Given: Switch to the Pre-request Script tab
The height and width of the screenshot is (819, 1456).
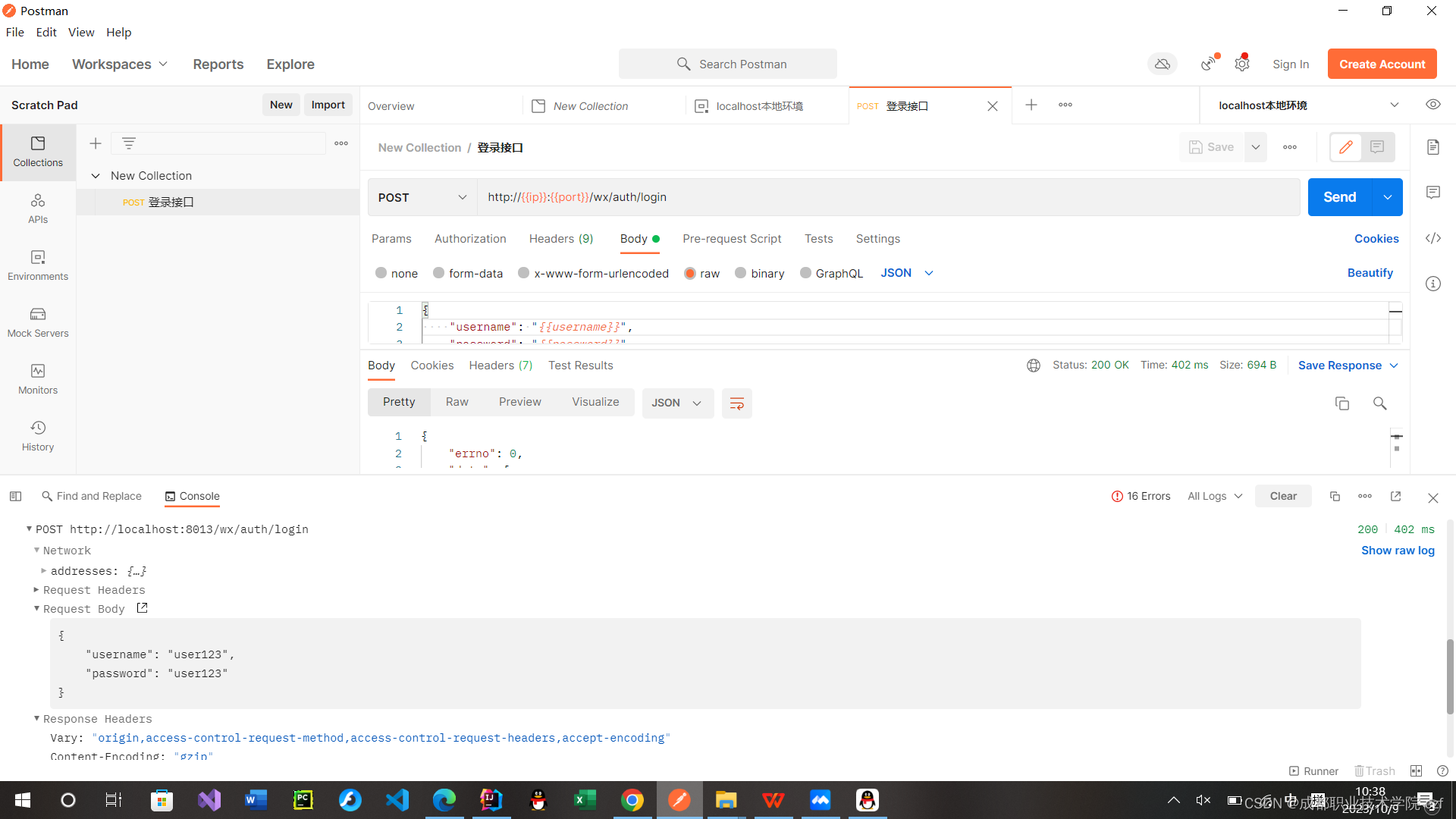Looking at the screenshot, I should [x=731, y=239].
